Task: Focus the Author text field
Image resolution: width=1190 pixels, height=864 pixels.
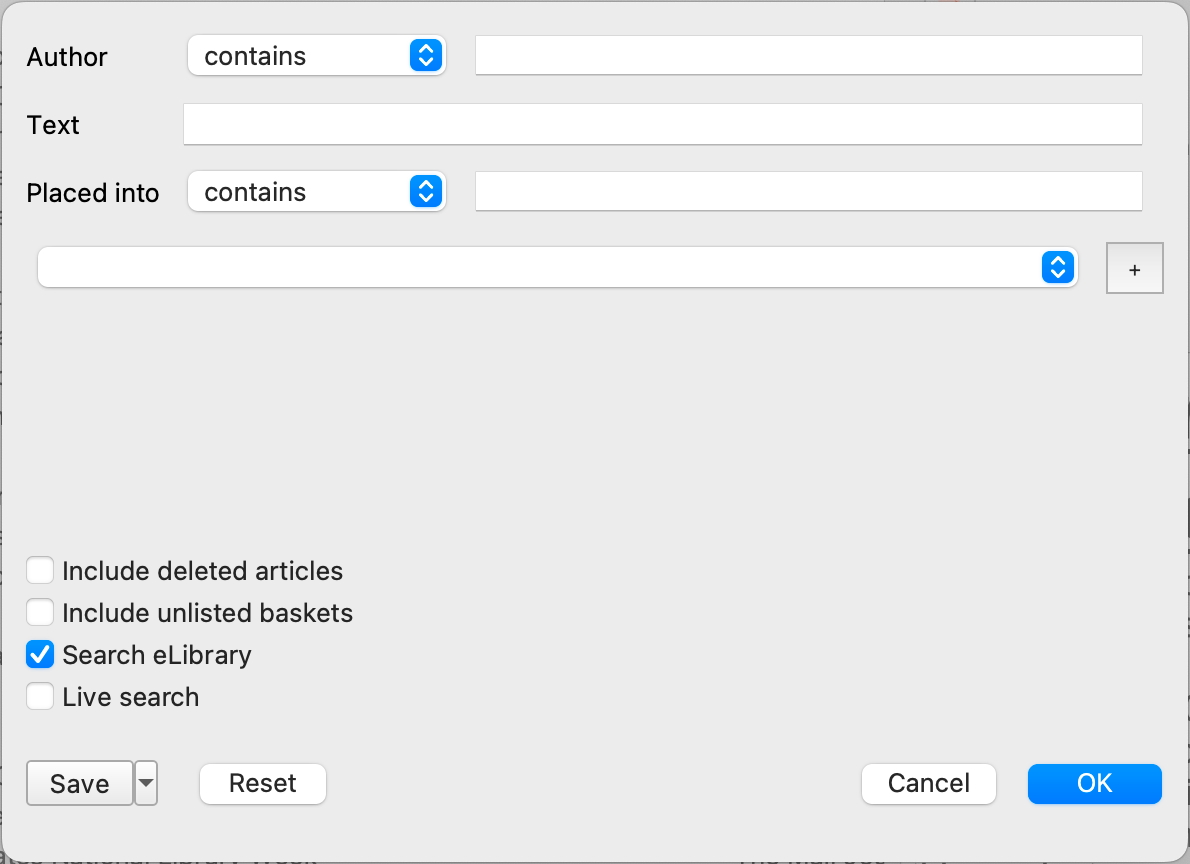Action: pos(808,56)
